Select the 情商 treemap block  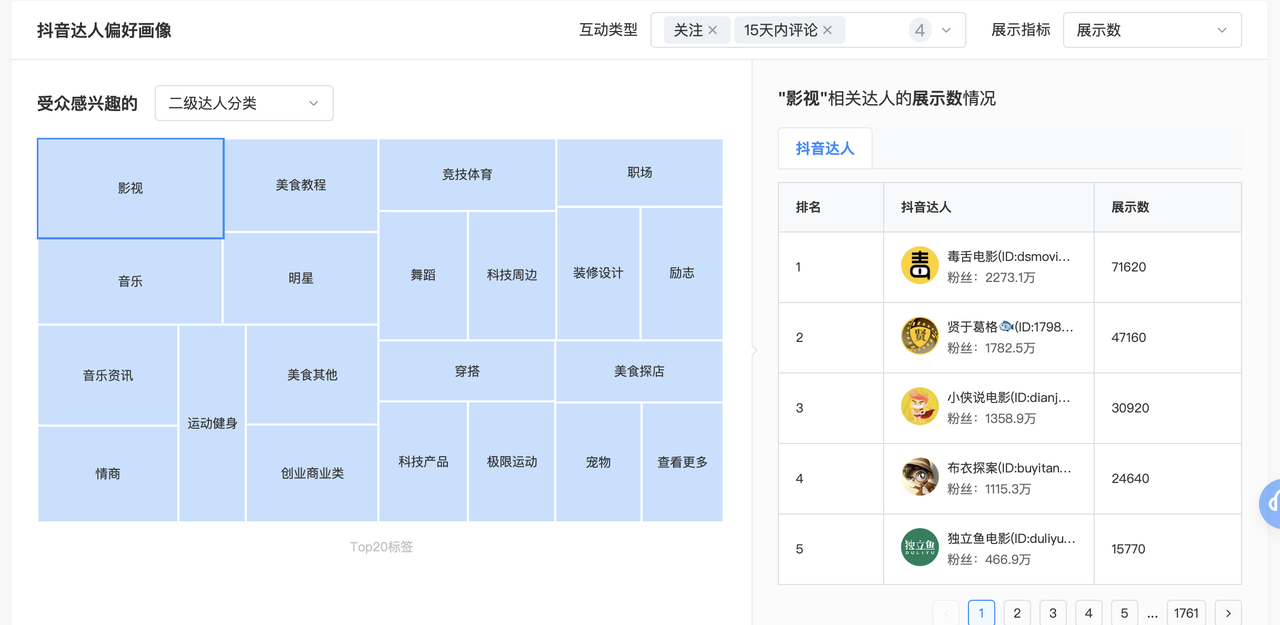point(108,474)
